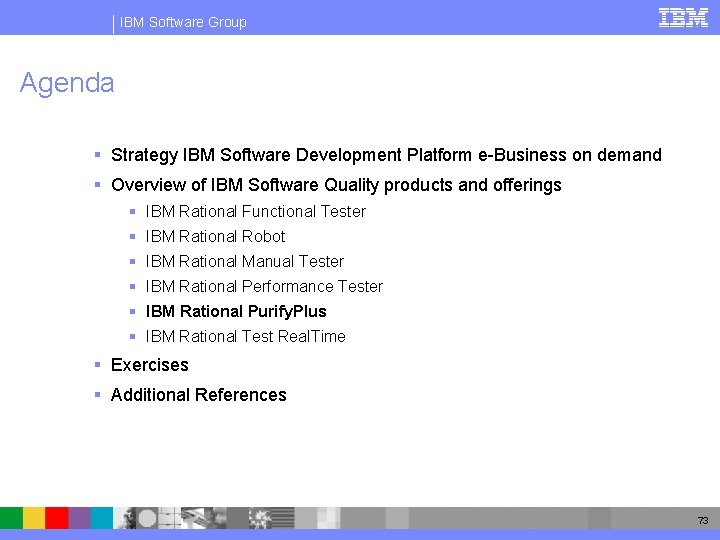The height and width of the screenshot is (540, 720).
Task: Click the 'Additional References' bullet
Action: click(199, 395)
